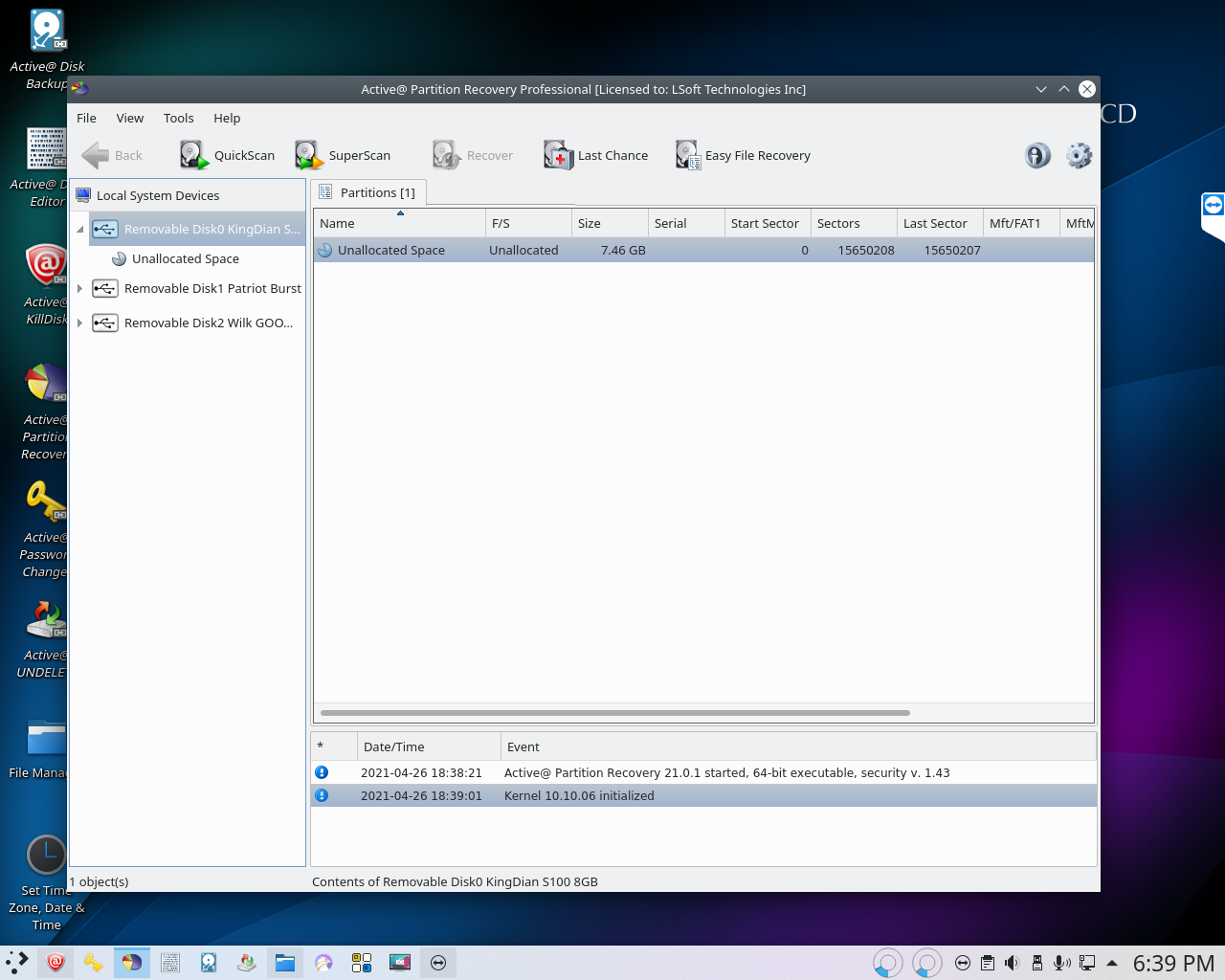The height and width of the screenshot is (980, 1225).
Task: Click the Sectors column header
Action: (x=854, y=223)
